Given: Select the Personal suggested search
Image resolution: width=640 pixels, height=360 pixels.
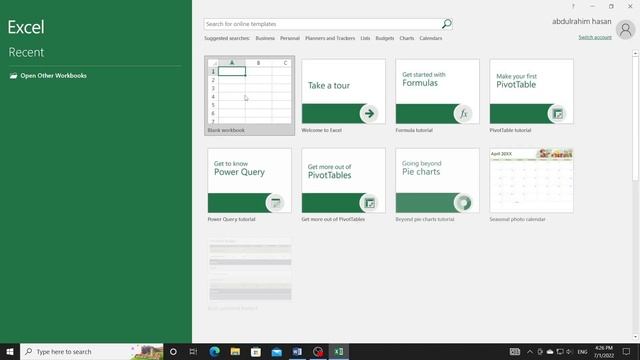Looking at the screenshot, I should pos(290,38).
